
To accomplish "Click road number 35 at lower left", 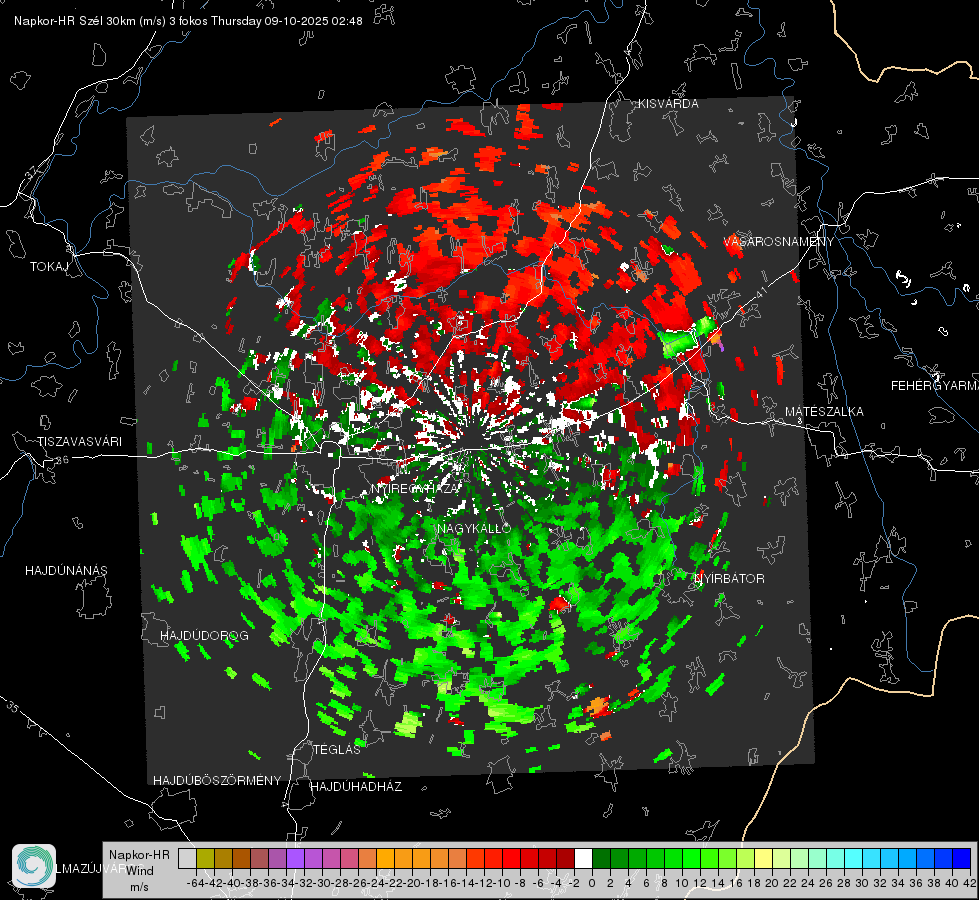I will [12, 708].
